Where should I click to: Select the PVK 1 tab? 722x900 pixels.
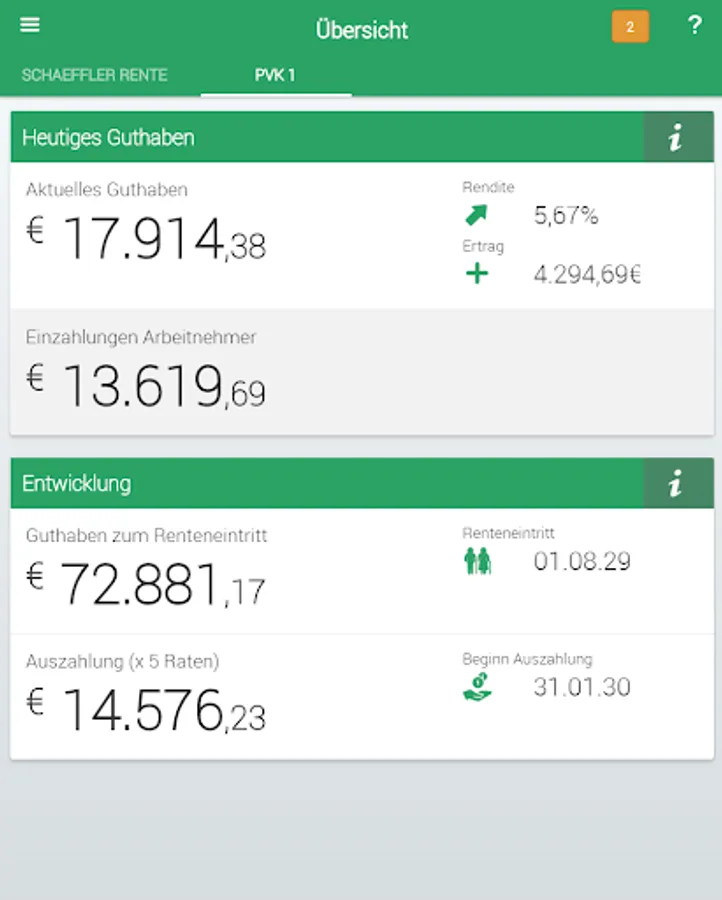(275, 75)
